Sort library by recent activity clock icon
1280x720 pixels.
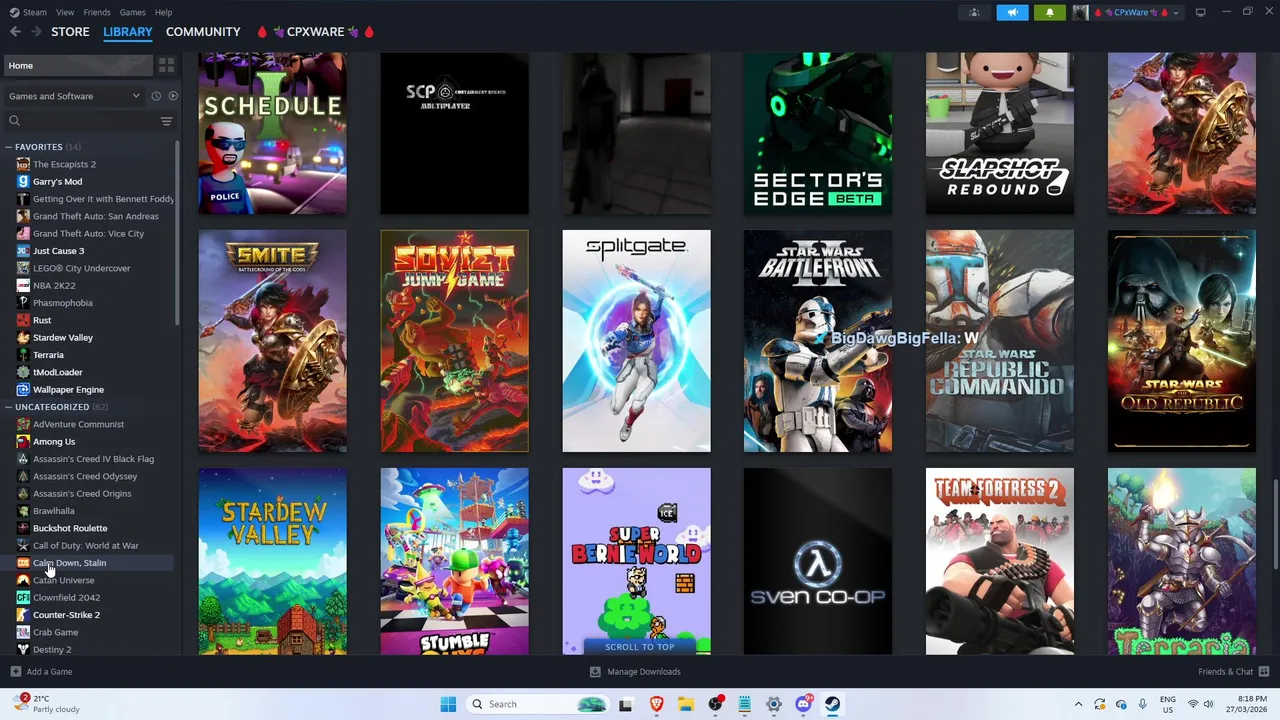[x=156, y=96]
